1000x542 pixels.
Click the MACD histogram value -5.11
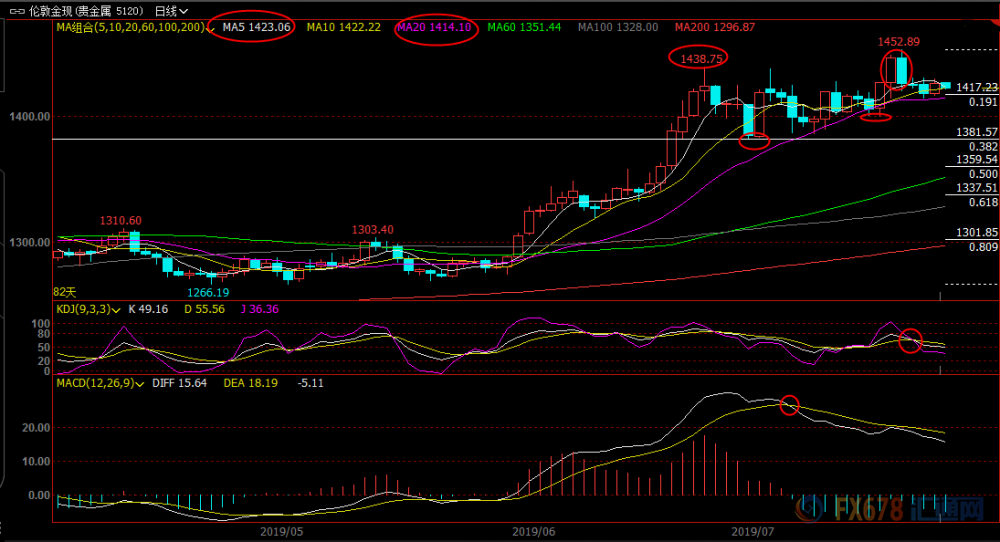(x=311, y=383)
